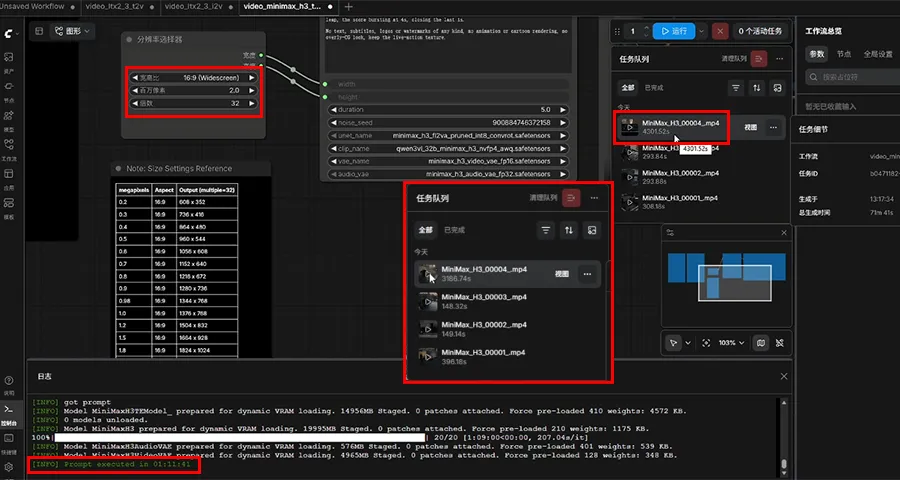Select the 全局设置 tab in 工作流总览

tap(878, 54)
